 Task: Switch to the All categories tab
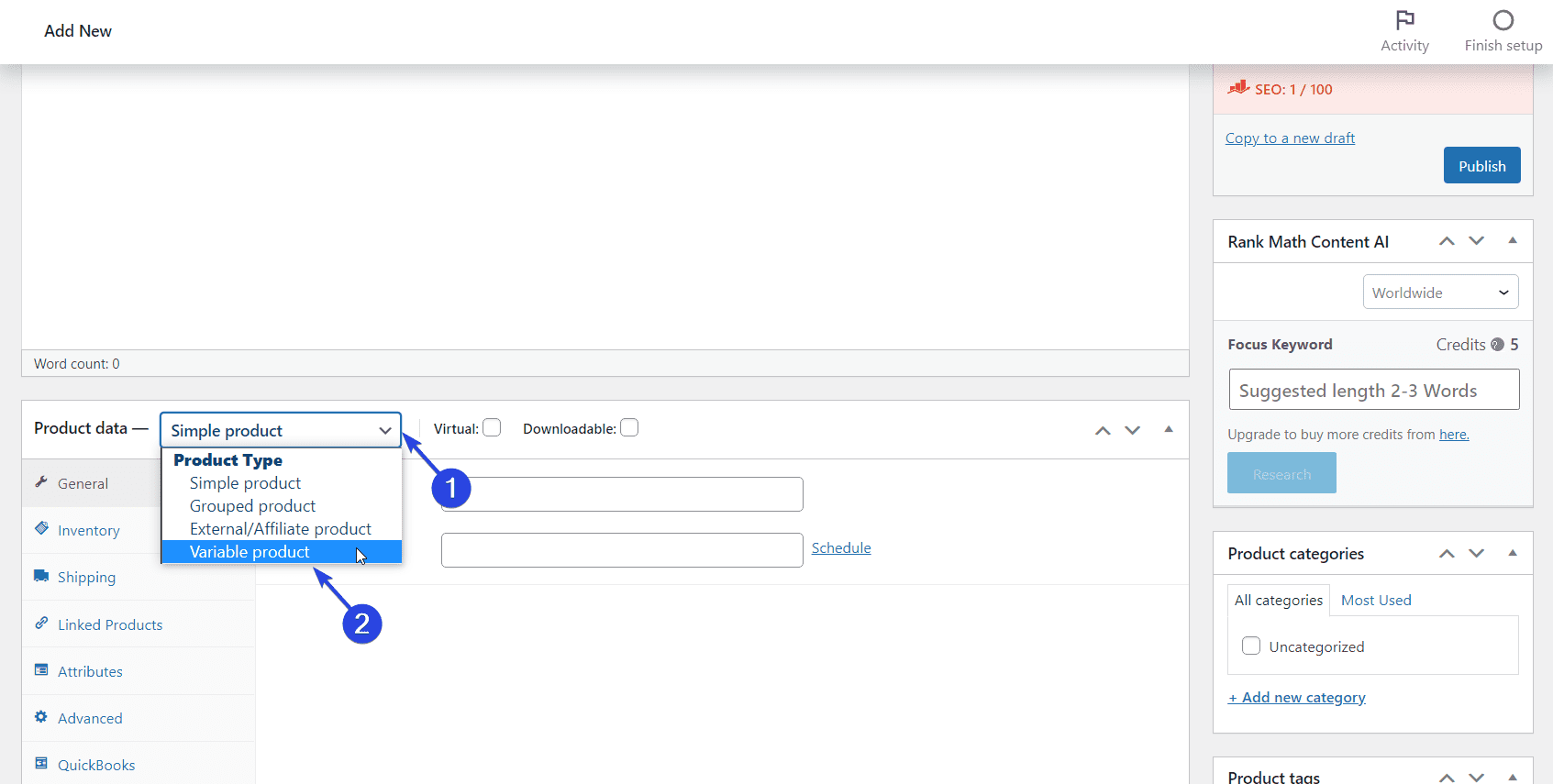1279,600
